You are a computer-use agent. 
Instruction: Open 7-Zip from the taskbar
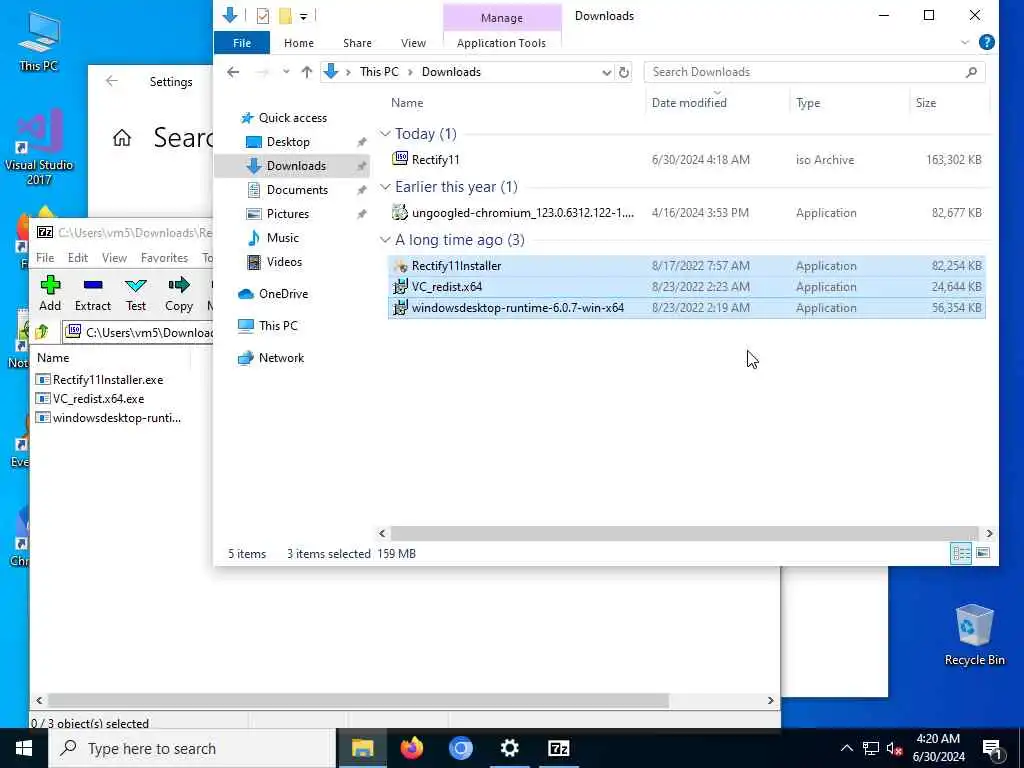pos(558,748)
